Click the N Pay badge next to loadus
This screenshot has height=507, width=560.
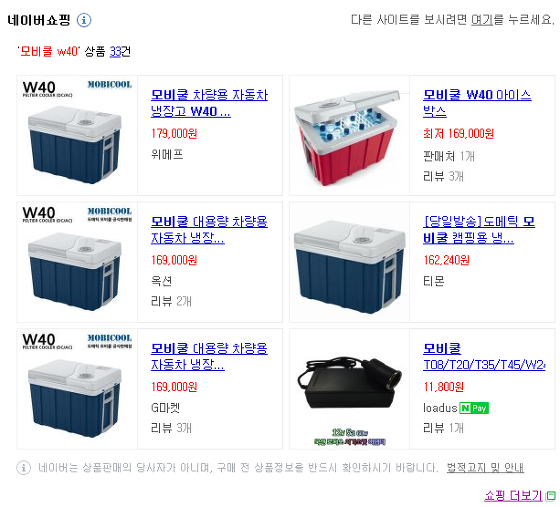coord(474,408)
